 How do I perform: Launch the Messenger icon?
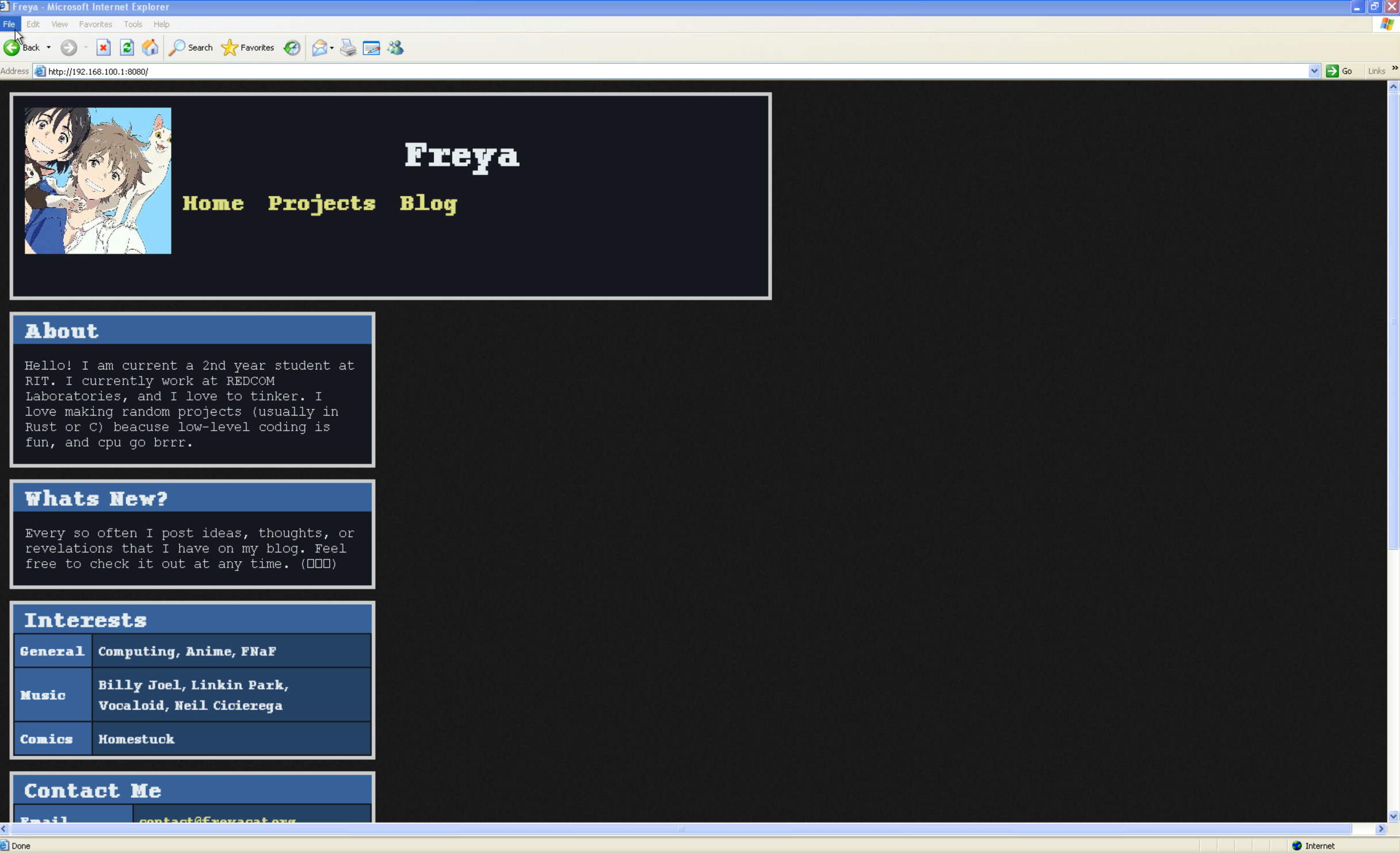396,48
